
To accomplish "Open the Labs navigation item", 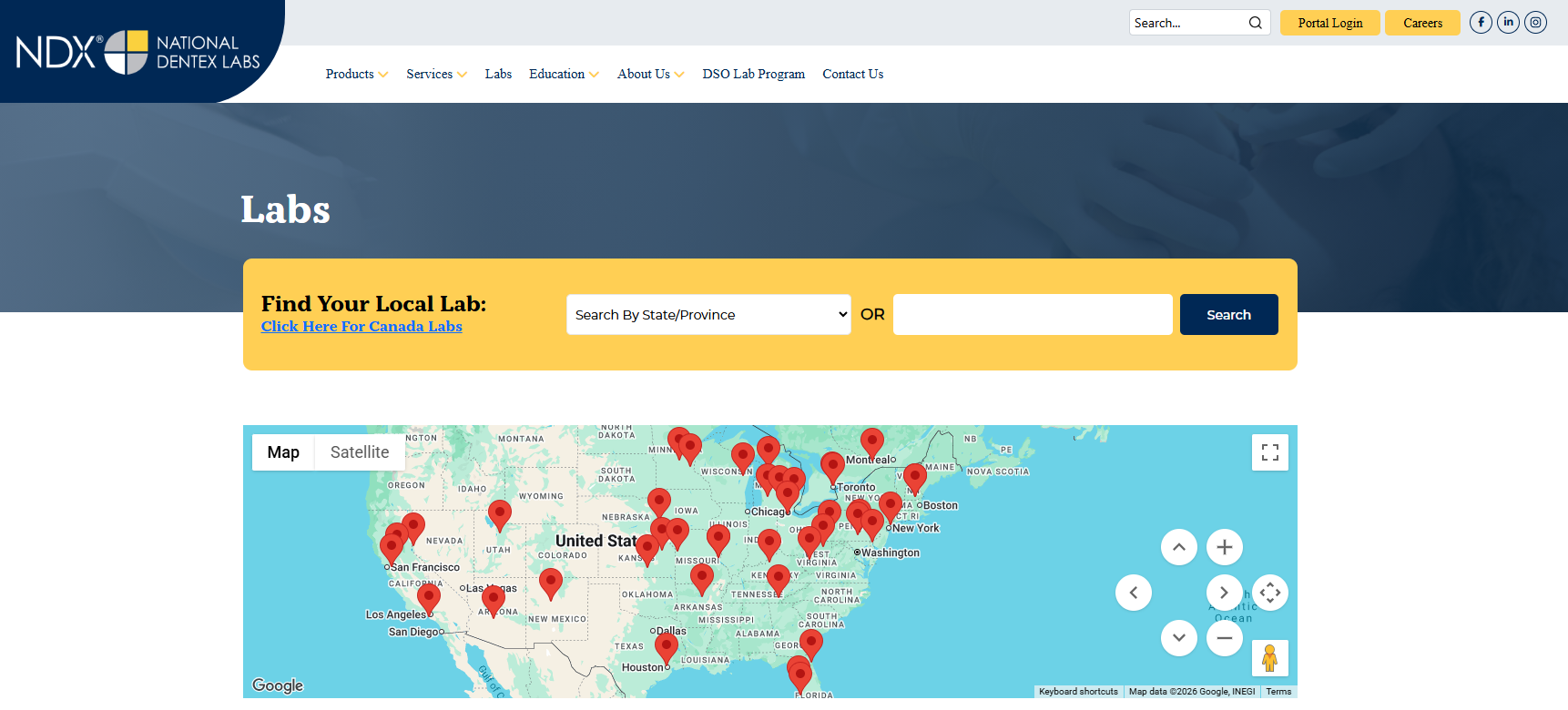I will click(x=498, y=74).
